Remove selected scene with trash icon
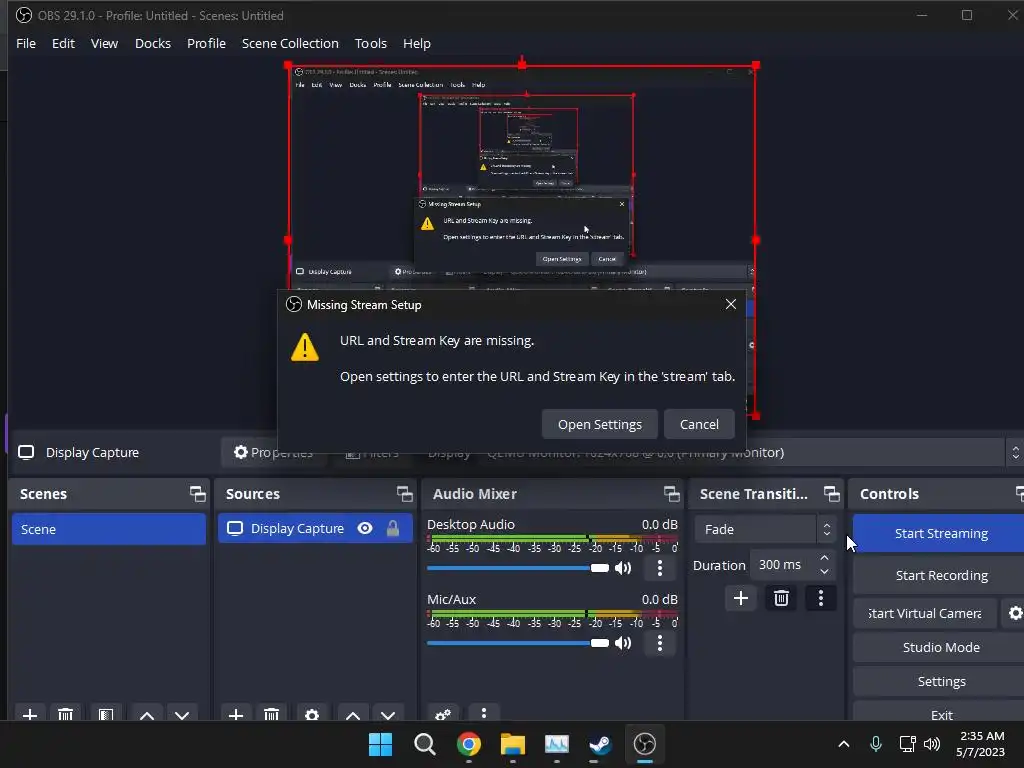The width and height of the screenshot is (1024, 768). [65, 714]
